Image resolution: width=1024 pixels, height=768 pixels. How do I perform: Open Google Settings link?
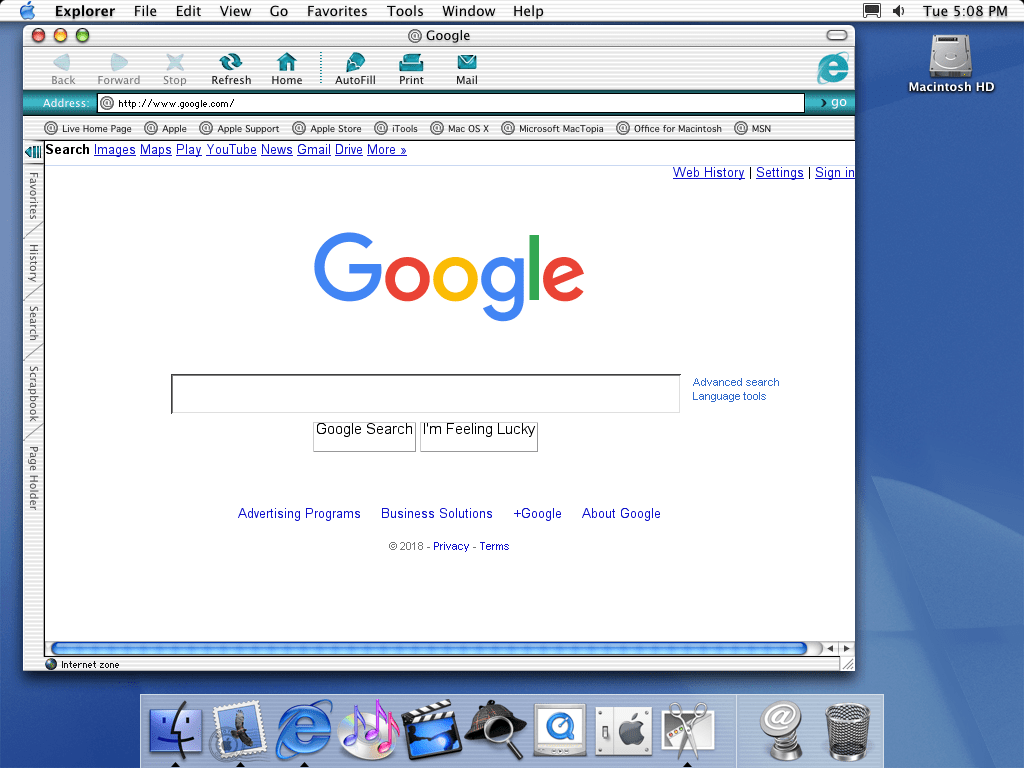click(780, 172)
